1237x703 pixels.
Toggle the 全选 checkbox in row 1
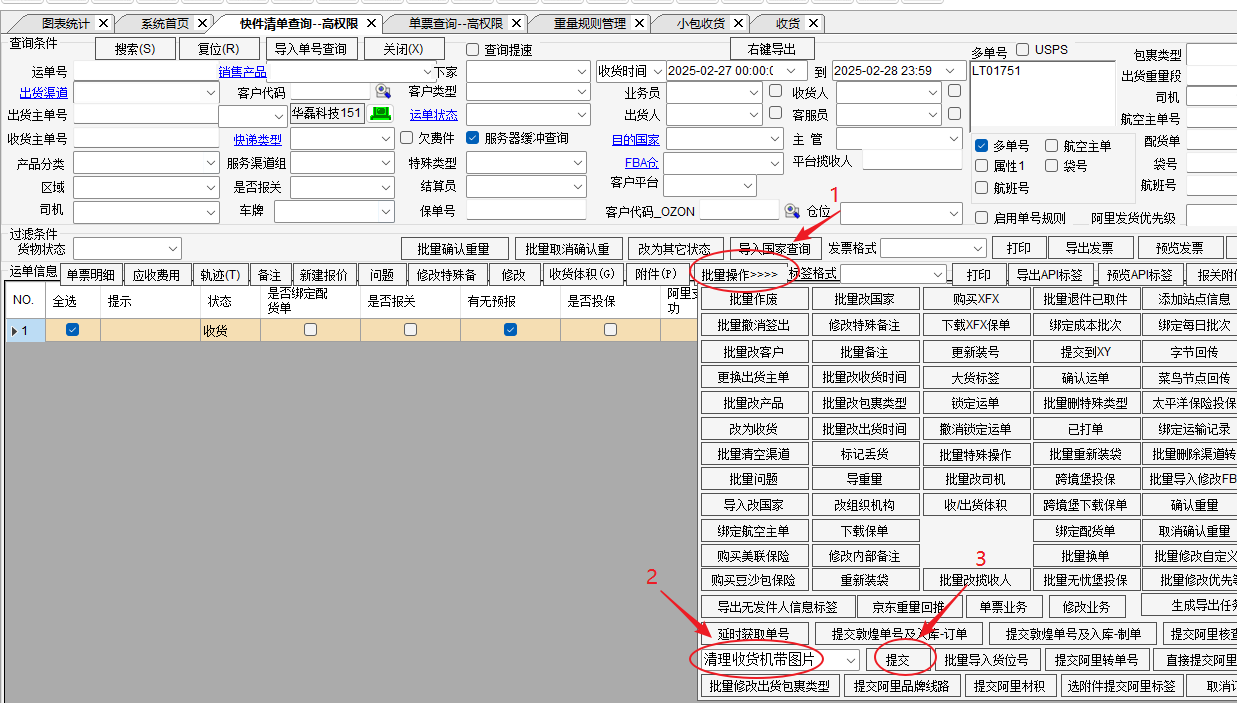[72, 330]
